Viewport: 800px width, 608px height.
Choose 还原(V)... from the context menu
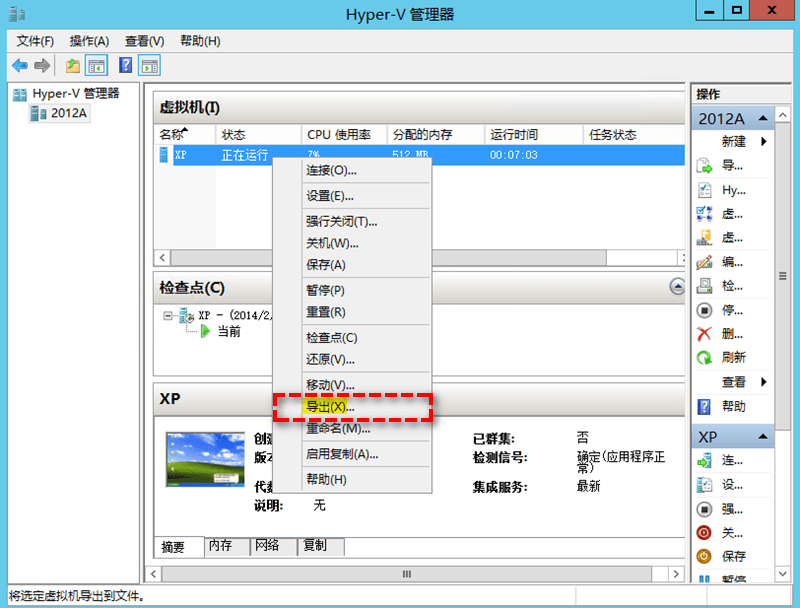coord(352,360)
